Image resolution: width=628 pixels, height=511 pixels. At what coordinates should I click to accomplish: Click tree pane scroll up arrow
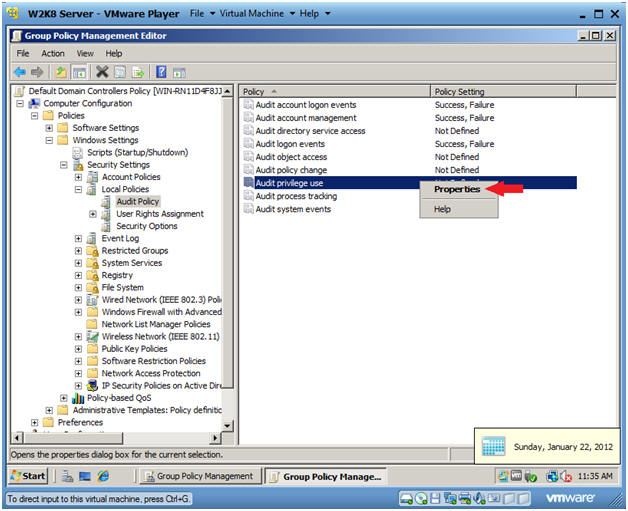point(227,91)
